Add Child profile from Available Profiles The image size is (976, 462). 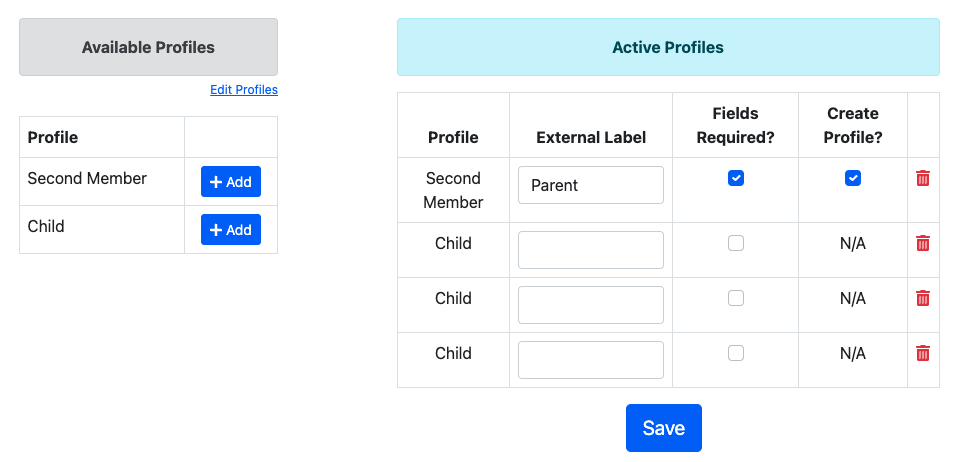231,230
